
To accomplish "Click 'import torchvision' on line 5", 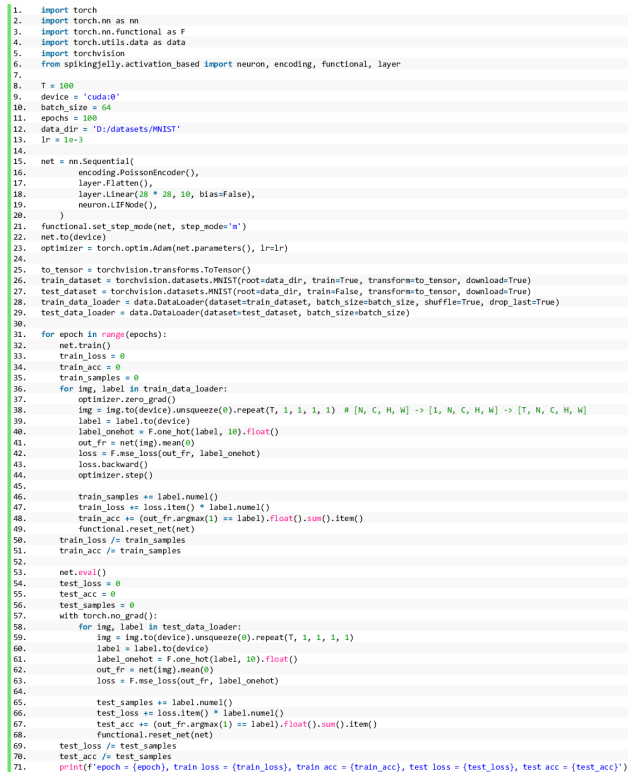I will [x=83, y=54].
